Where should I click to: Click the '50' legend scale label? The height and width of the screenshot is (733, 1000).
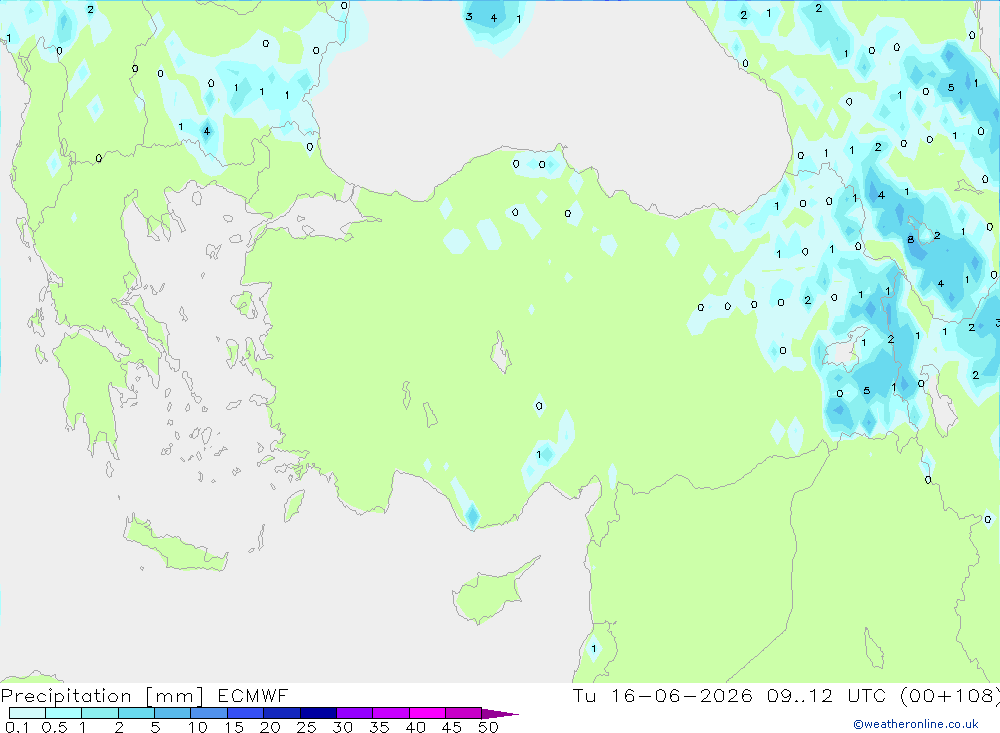[x=488, y=727]
